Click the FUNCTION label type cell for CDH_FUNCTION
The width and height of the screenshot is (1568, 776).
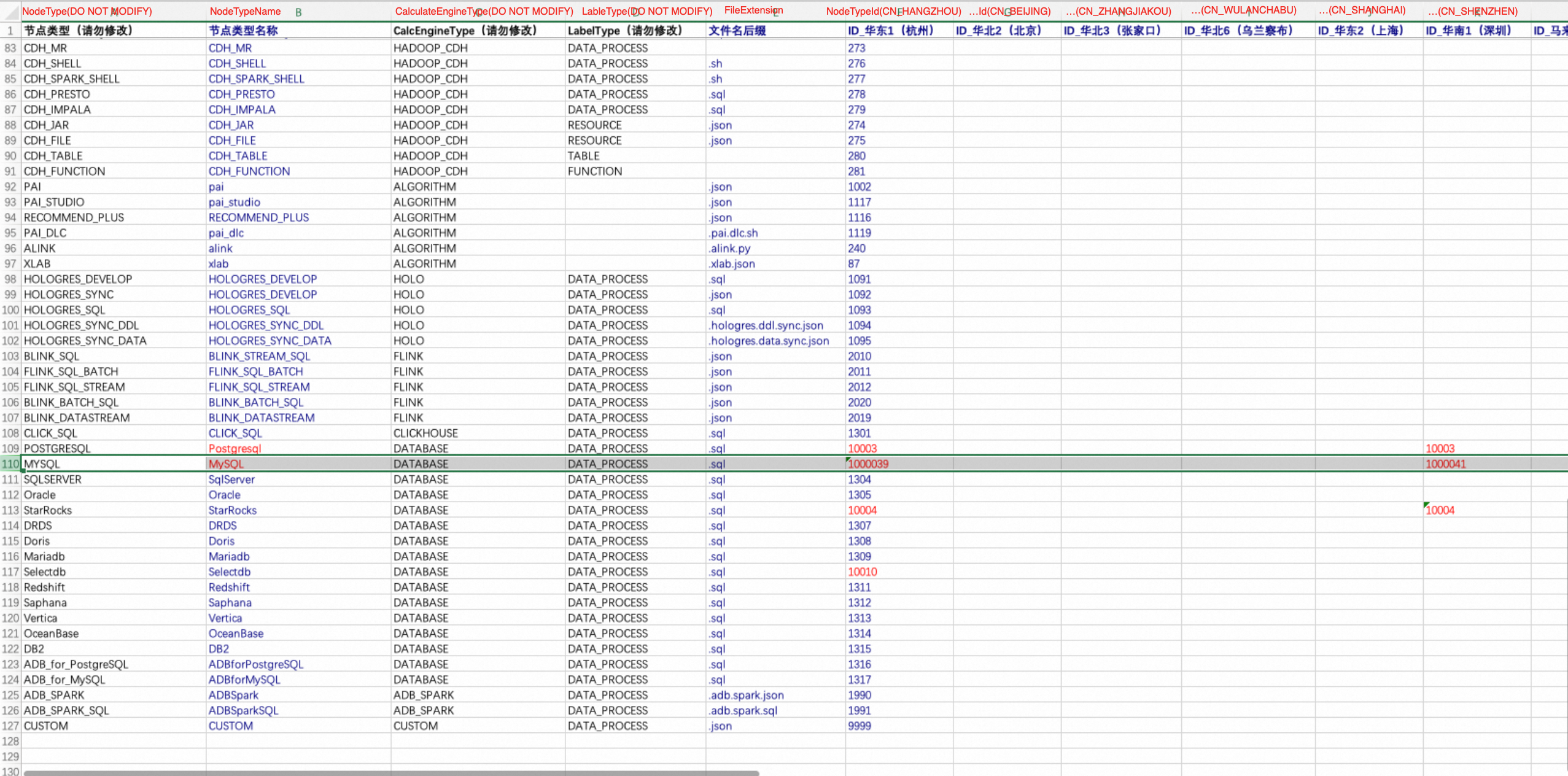(x=635, y=171)
